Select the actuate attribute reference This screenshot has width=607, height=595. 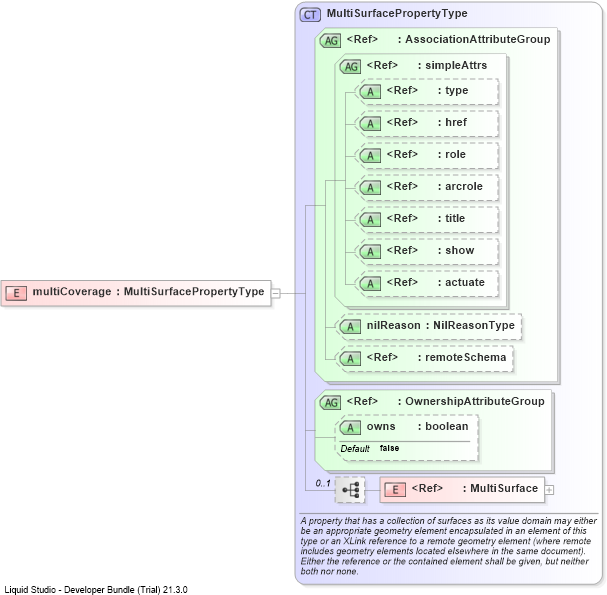(427, 283)
